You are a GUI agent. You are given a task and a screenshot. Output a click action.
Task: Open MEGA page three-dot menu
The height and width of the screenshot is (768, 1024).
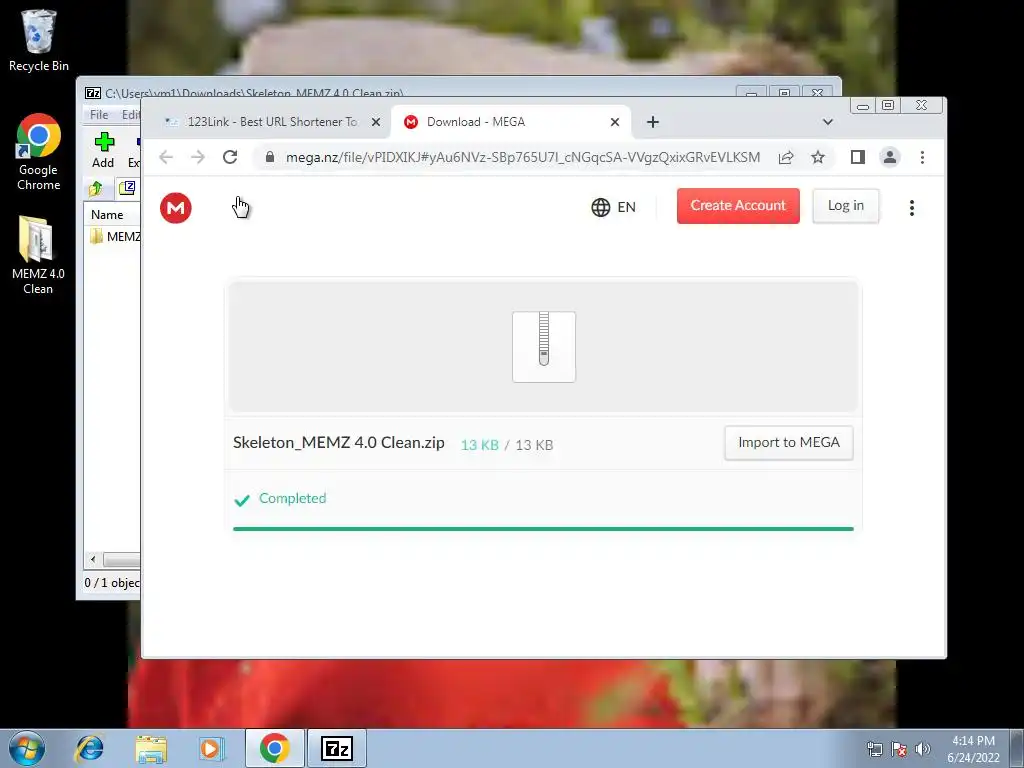[912, 208]
